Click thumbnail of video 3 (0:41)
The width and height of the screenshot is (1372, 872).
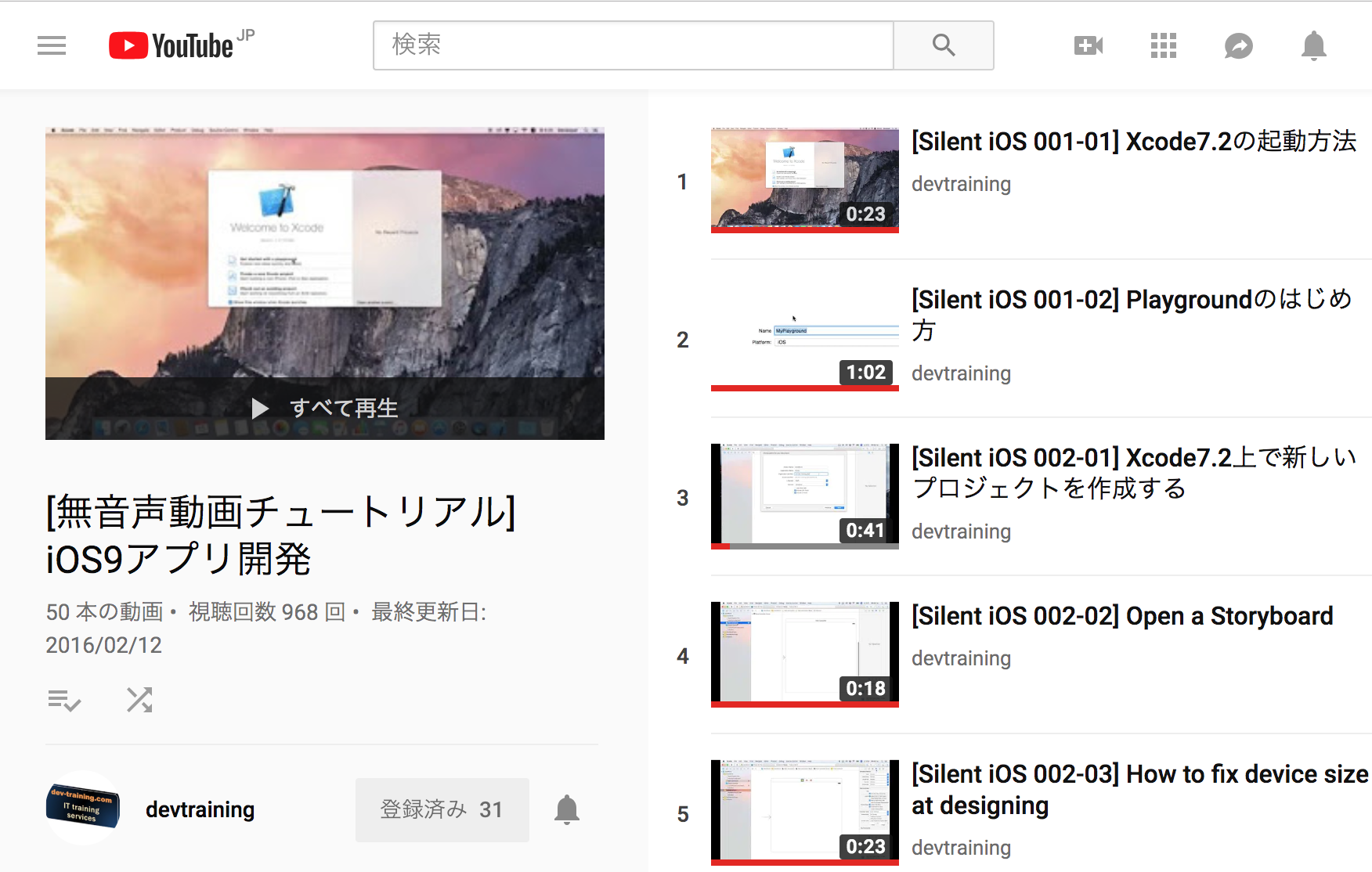point(804,496)
